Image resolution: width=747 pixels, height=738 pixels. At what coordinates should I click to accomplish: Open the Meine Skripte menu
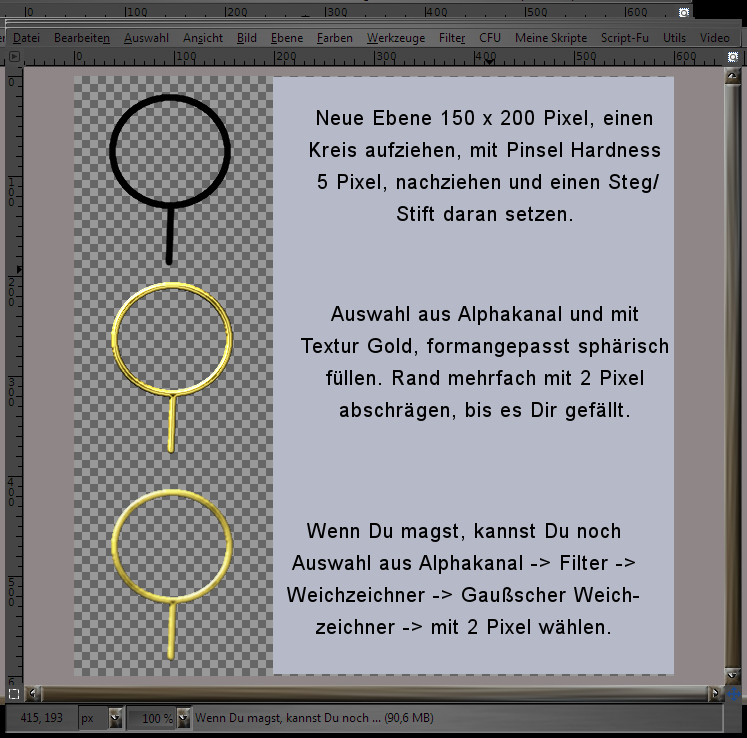(550, 37)
